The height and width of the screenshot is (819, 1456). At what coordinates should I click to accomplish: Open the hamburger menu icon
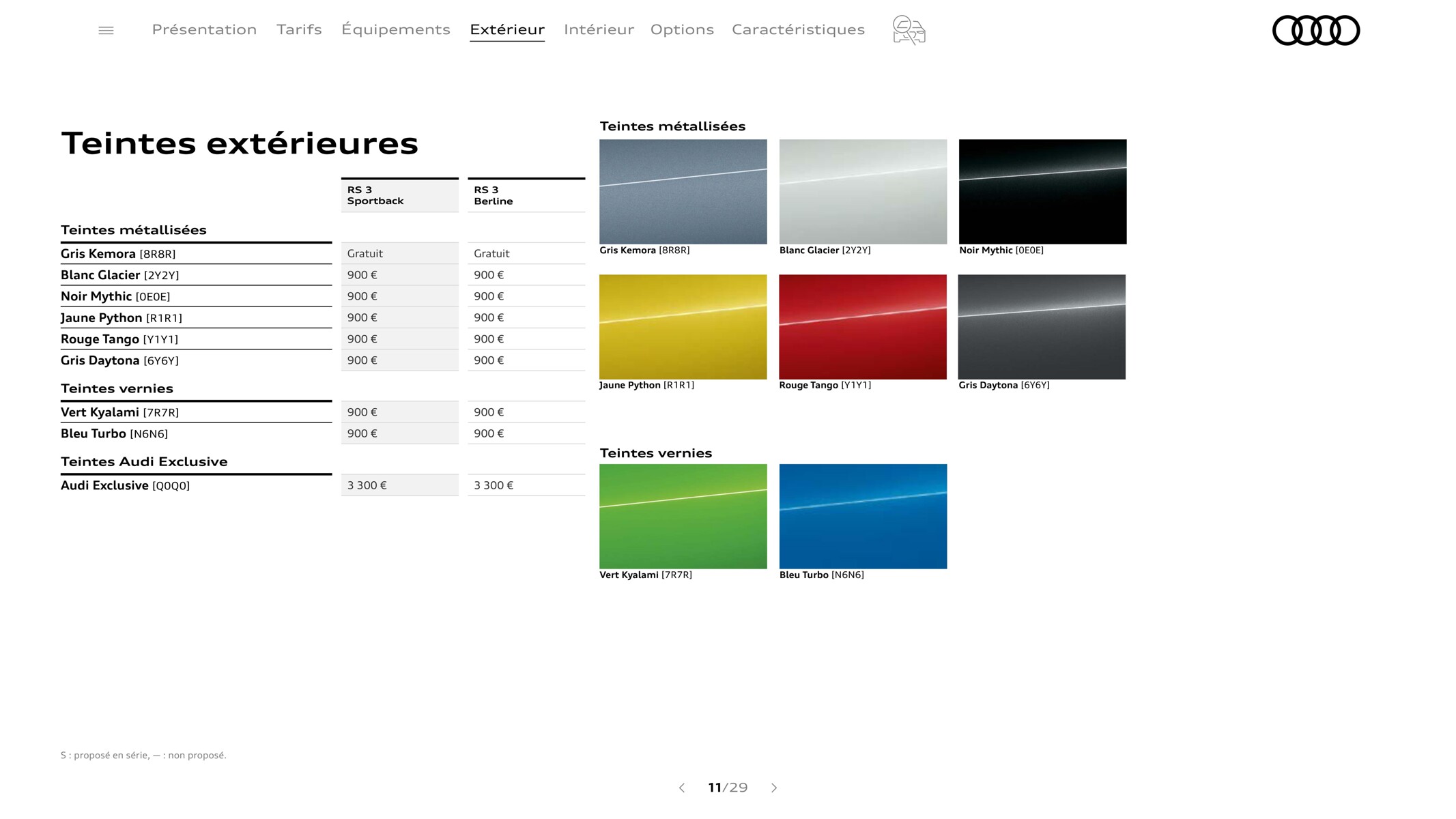(106, 31)
